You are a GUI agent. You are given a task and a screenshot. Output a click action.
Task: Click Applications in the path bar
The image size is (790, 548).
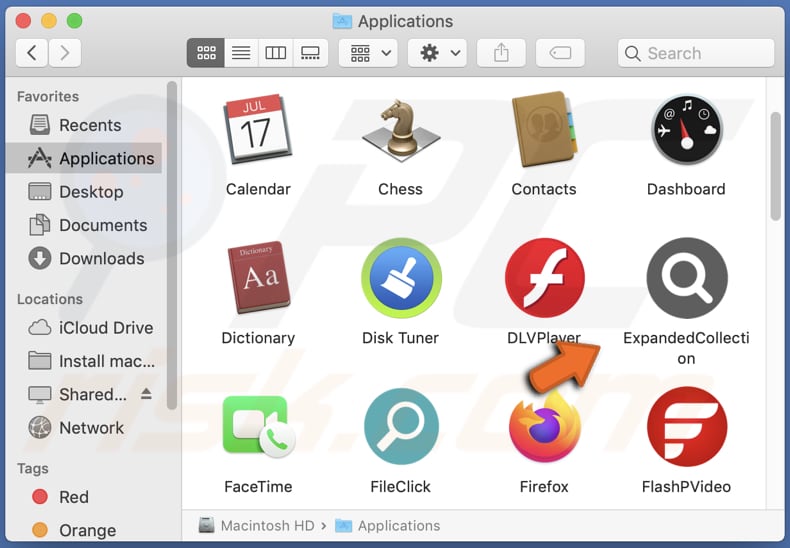point(387,525)
